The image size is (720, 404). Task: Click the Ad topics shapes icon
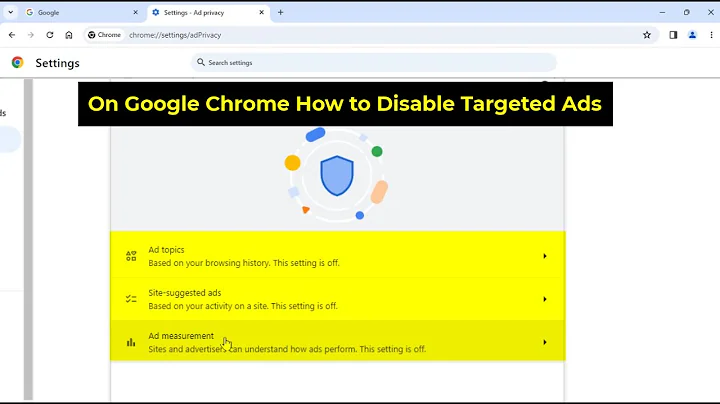click(x=131, y=256)
